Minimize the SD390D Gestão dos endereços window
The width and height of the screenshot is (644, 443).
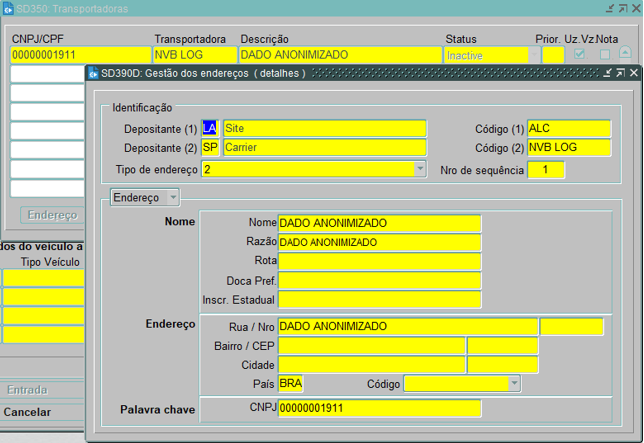tap(608, 73)
